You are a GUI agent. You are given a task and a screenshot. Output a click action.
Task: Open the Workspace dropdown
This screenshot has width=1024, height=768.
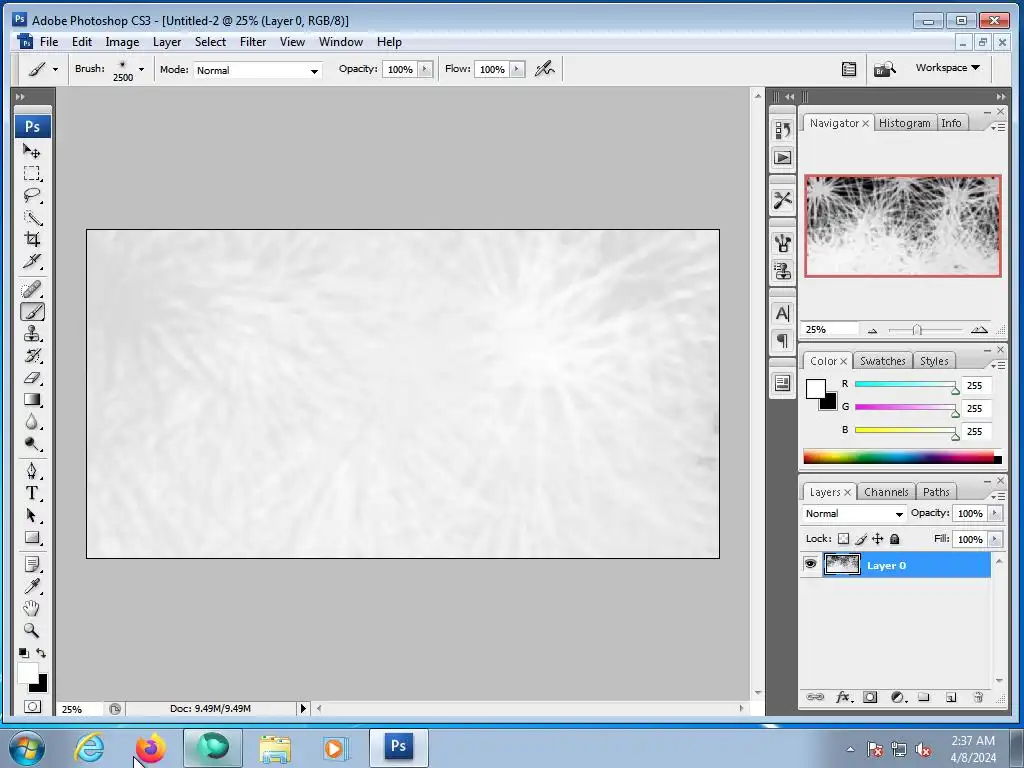pyautogui.click(x=948, y=67)
